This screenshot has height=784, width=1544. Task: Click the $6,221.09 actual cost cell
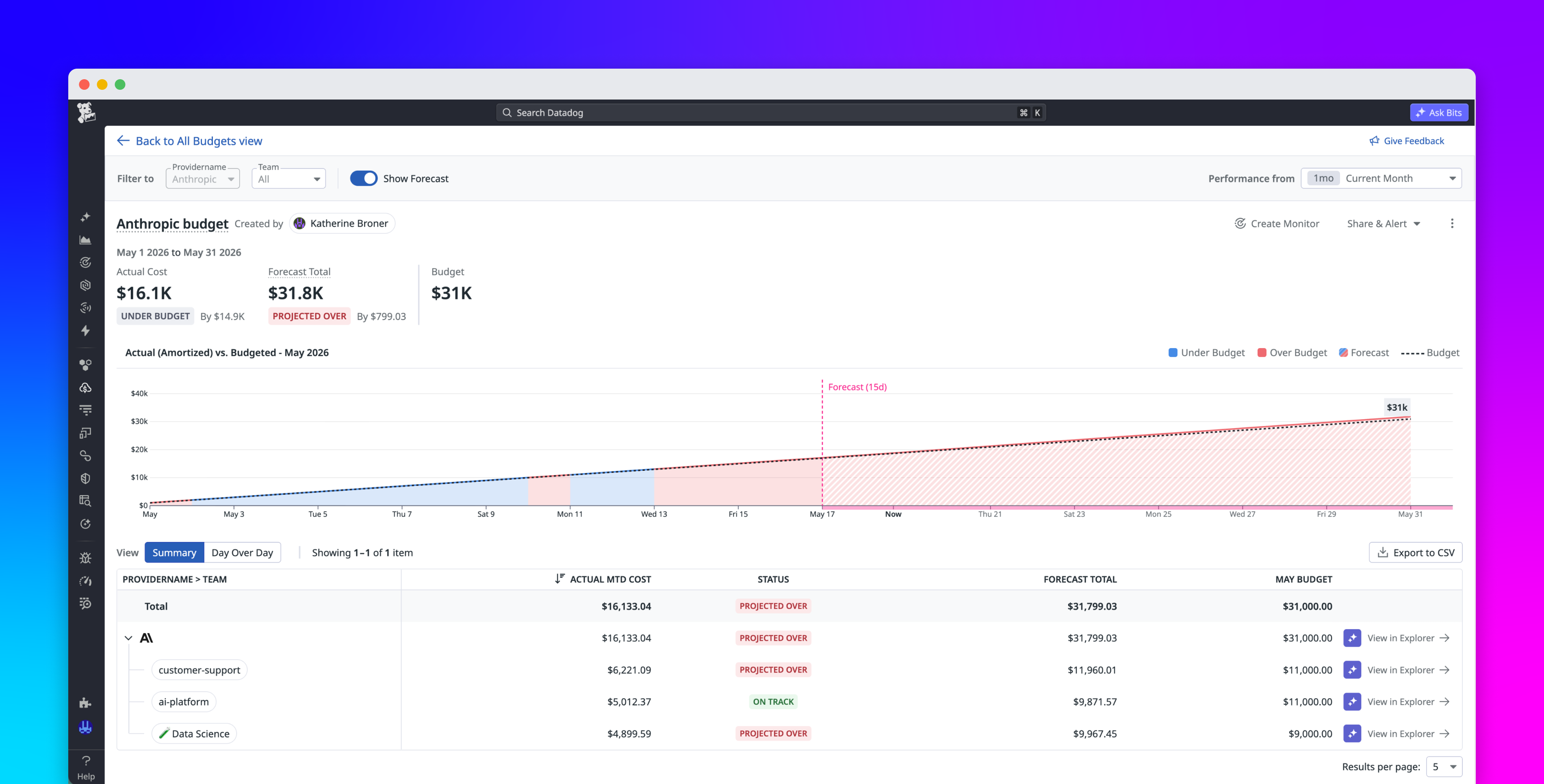point(629,669)
